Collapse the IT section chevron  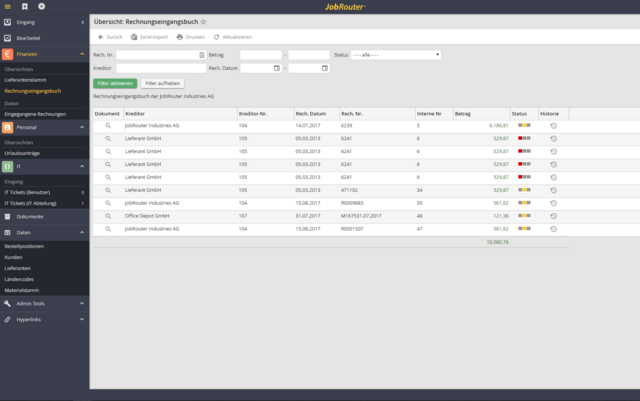pos(82,167)
